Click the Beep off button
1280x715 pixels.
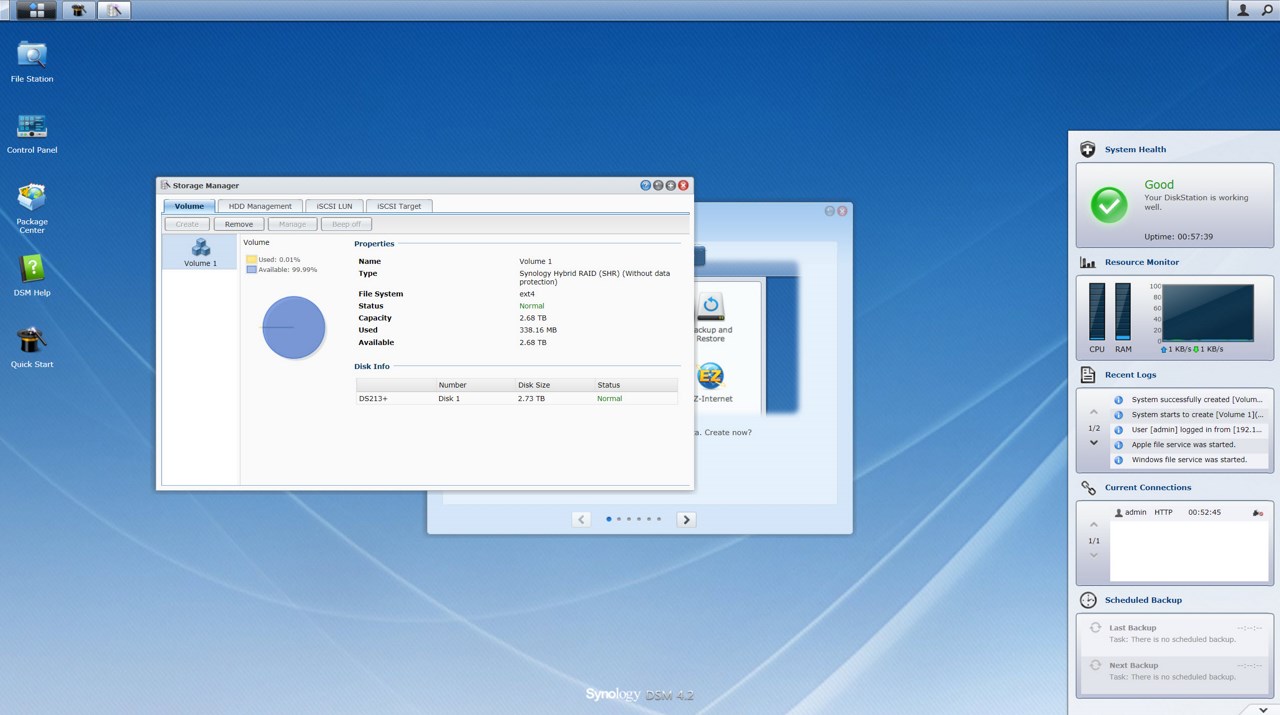tap(346, 224)
